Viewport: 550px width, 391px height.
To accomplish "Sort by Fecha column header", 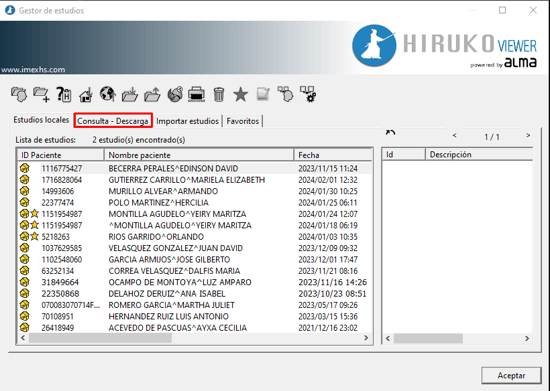I will coord(333,155).
